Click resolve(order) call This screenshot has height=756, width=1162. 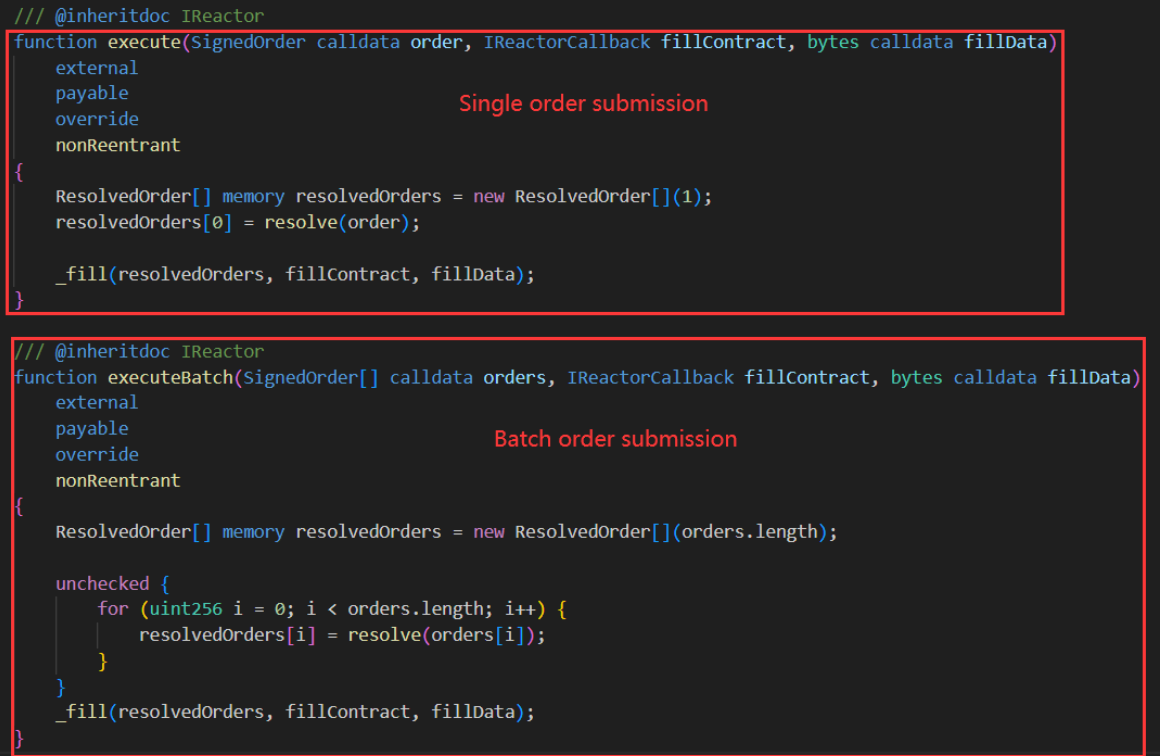337,223
